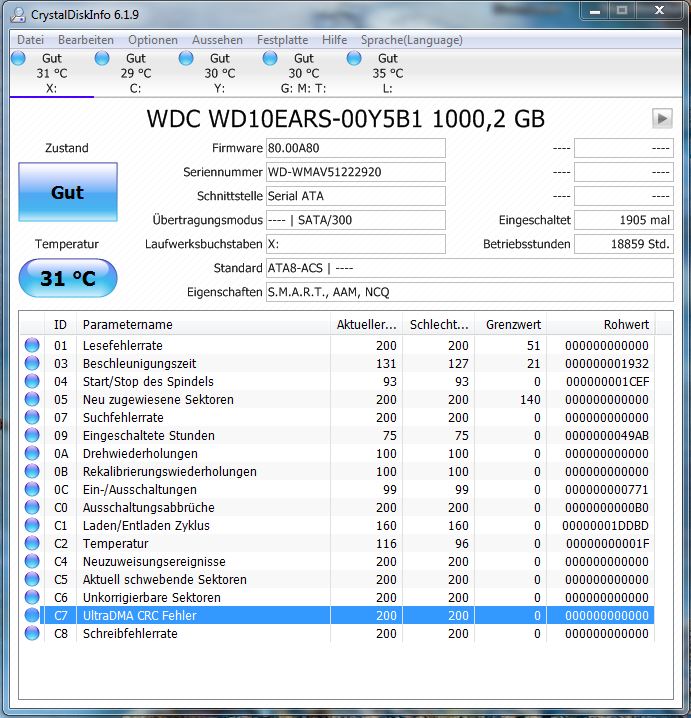The width and height of the screenshot is (691, 718).
Task: Switch to disk G: M: T:
Action: (303, 73)
